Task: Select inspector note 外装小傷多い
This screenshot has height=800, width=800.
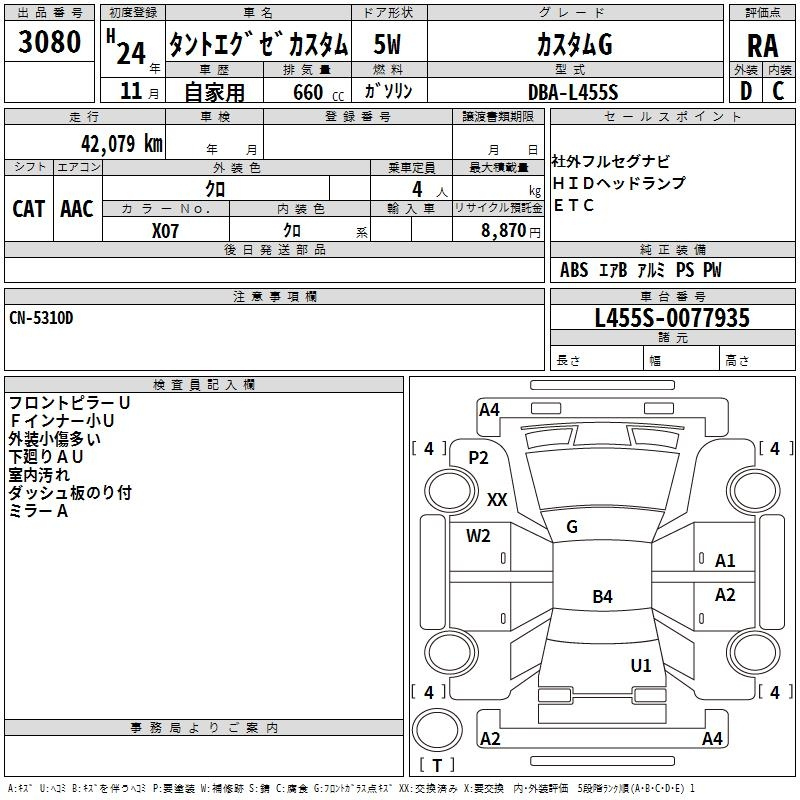Action: (55, 438)
